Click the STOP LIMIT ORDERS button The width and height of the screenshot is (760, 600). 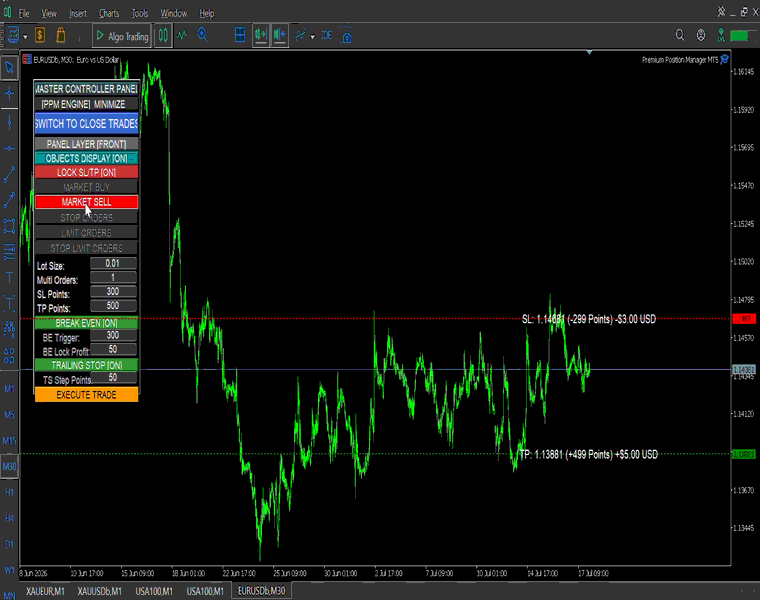[86, 248]
